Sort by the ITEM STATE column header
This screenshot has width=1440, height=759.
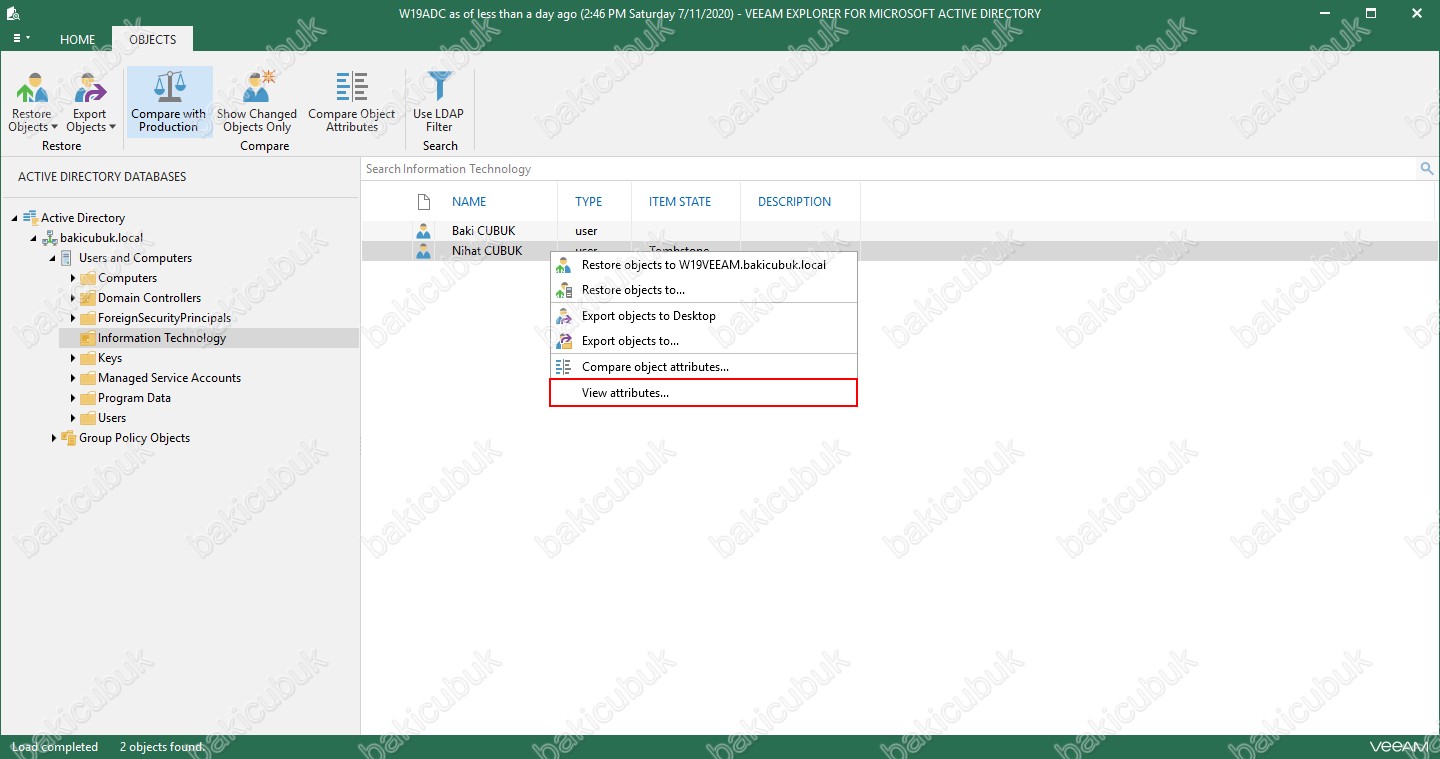pyautogui.click(x=680, y=201)
